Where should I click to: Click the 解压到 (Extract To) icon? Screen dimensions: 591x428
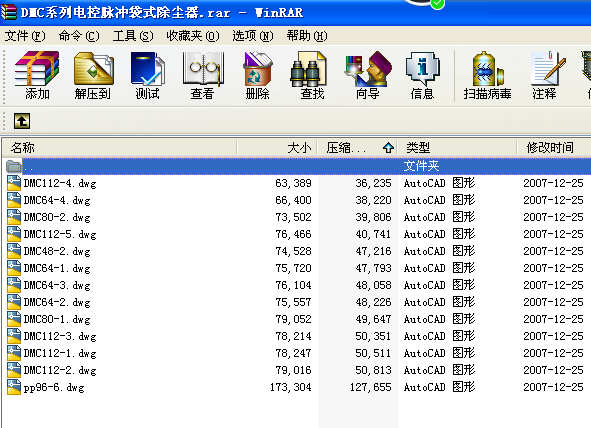[x=93, y=75]
